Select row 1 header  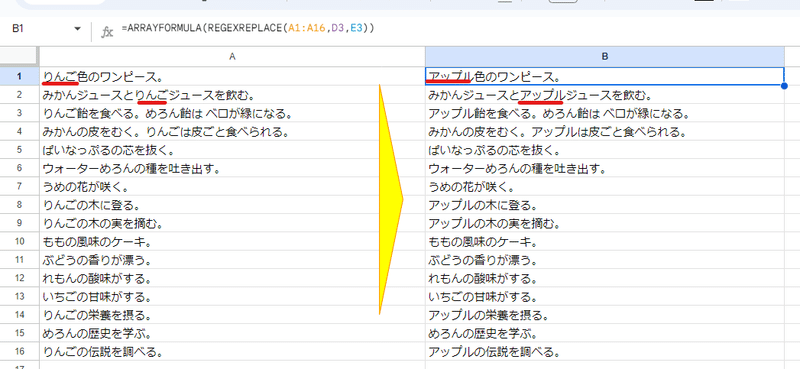(x=19, y=77)
